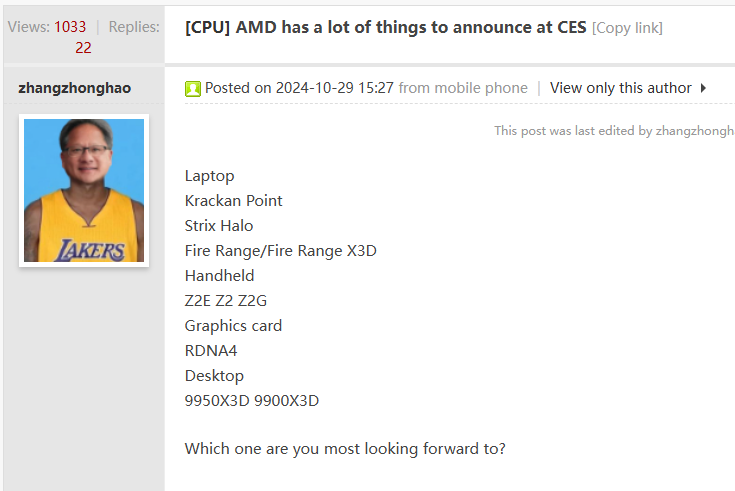
Task: Click the Z2E Z2 Z2G line
Action: click(226, 301)
